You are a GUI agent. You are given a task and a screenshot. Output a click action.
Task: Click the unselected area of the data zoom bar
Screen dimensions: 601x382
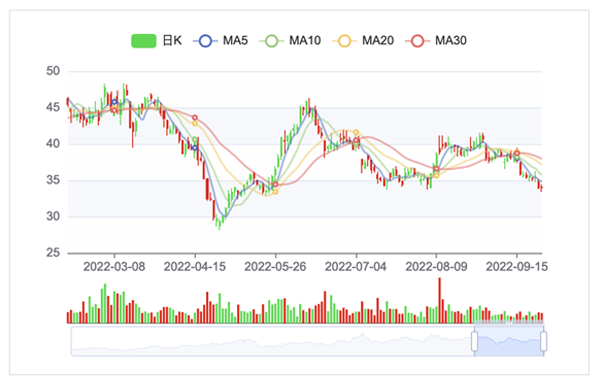[272, 341]
